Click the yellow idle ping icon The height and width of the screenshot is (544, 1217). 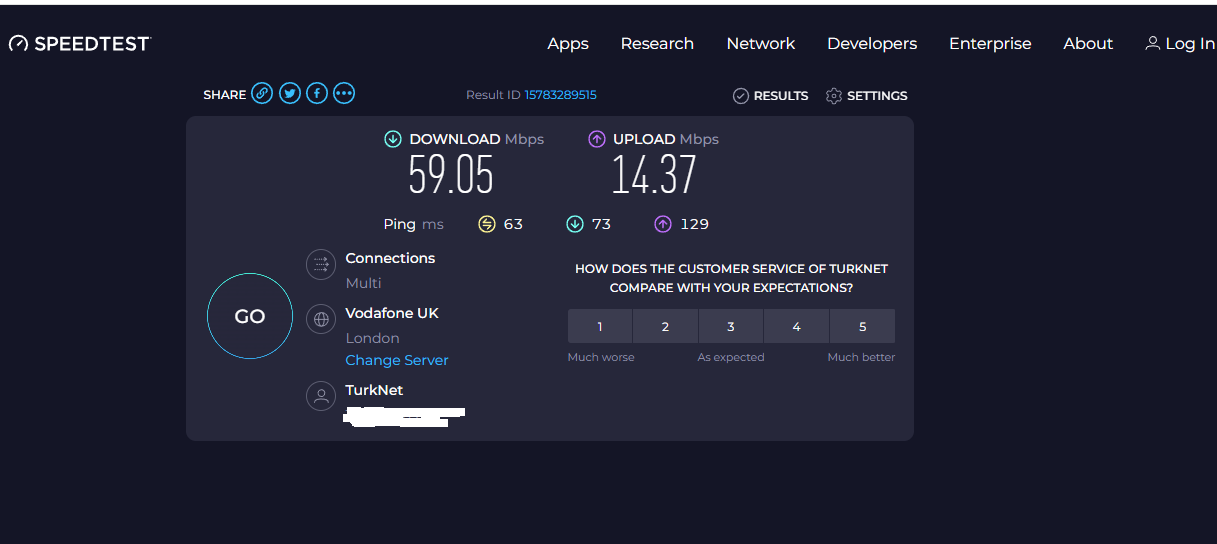click(x=487, y=224)
